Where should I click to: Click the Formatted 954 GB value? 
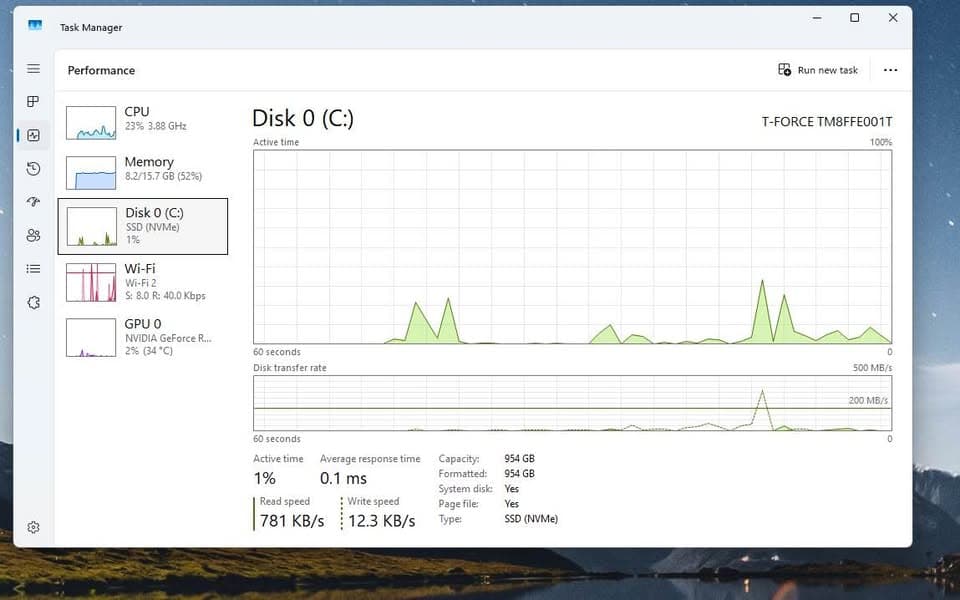point(519,474)
